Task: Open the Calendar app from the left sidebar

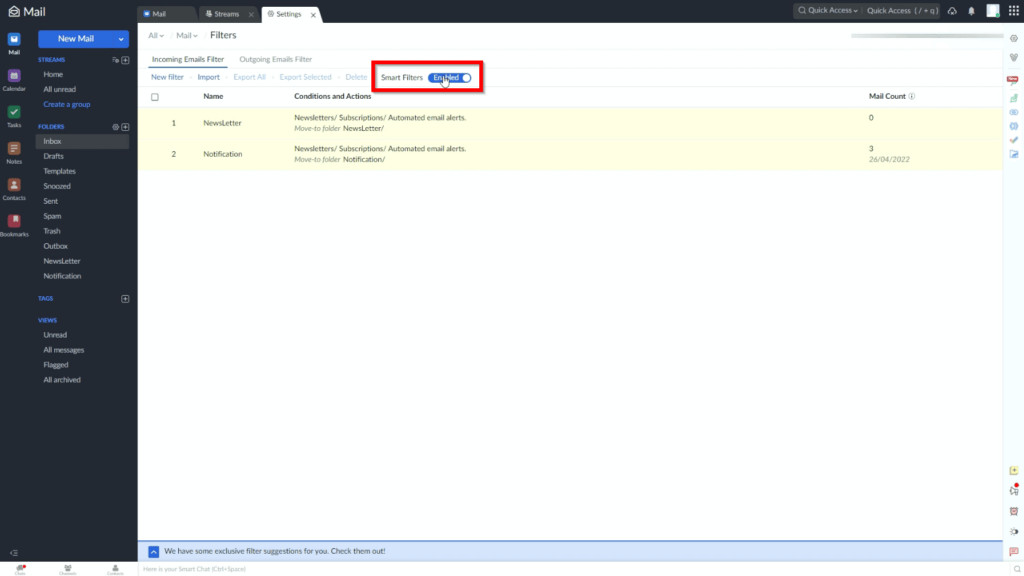Action: [x=13, y=75]
